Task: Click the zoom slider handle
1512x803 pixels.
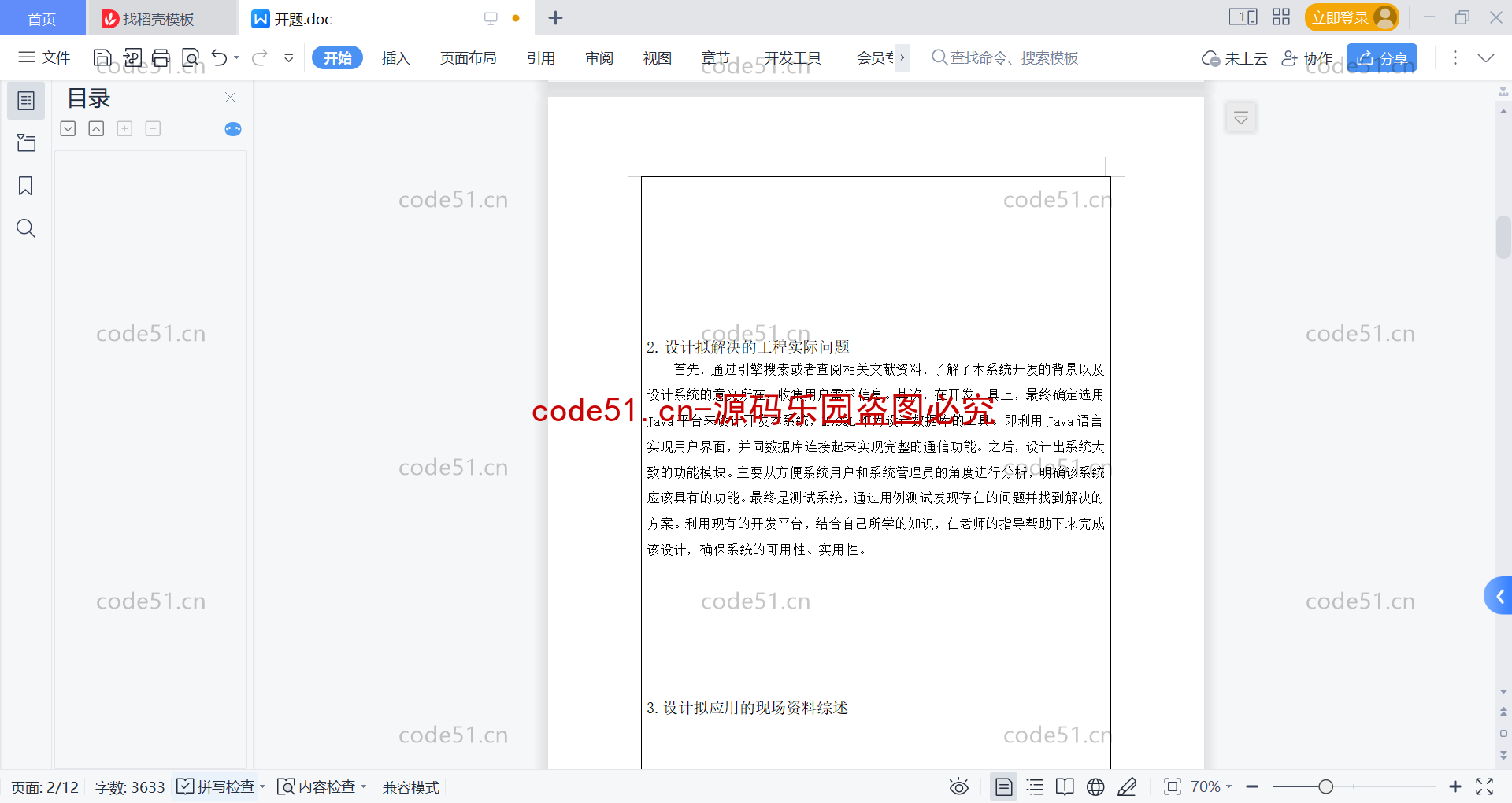Action: (x=1326, y=786)
